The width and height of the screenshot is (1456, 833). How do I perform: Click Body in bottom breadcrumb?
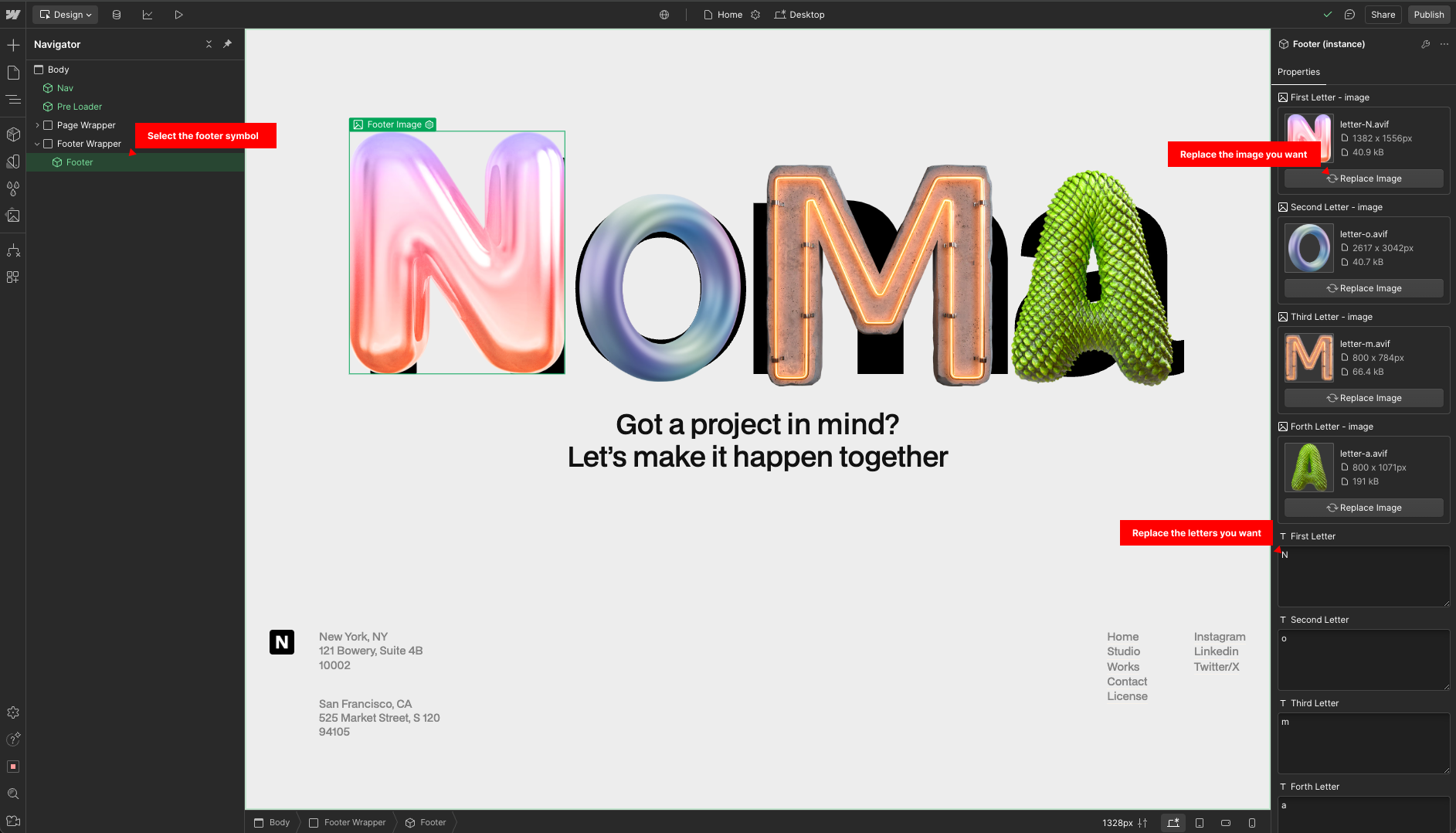coord(272,822)
